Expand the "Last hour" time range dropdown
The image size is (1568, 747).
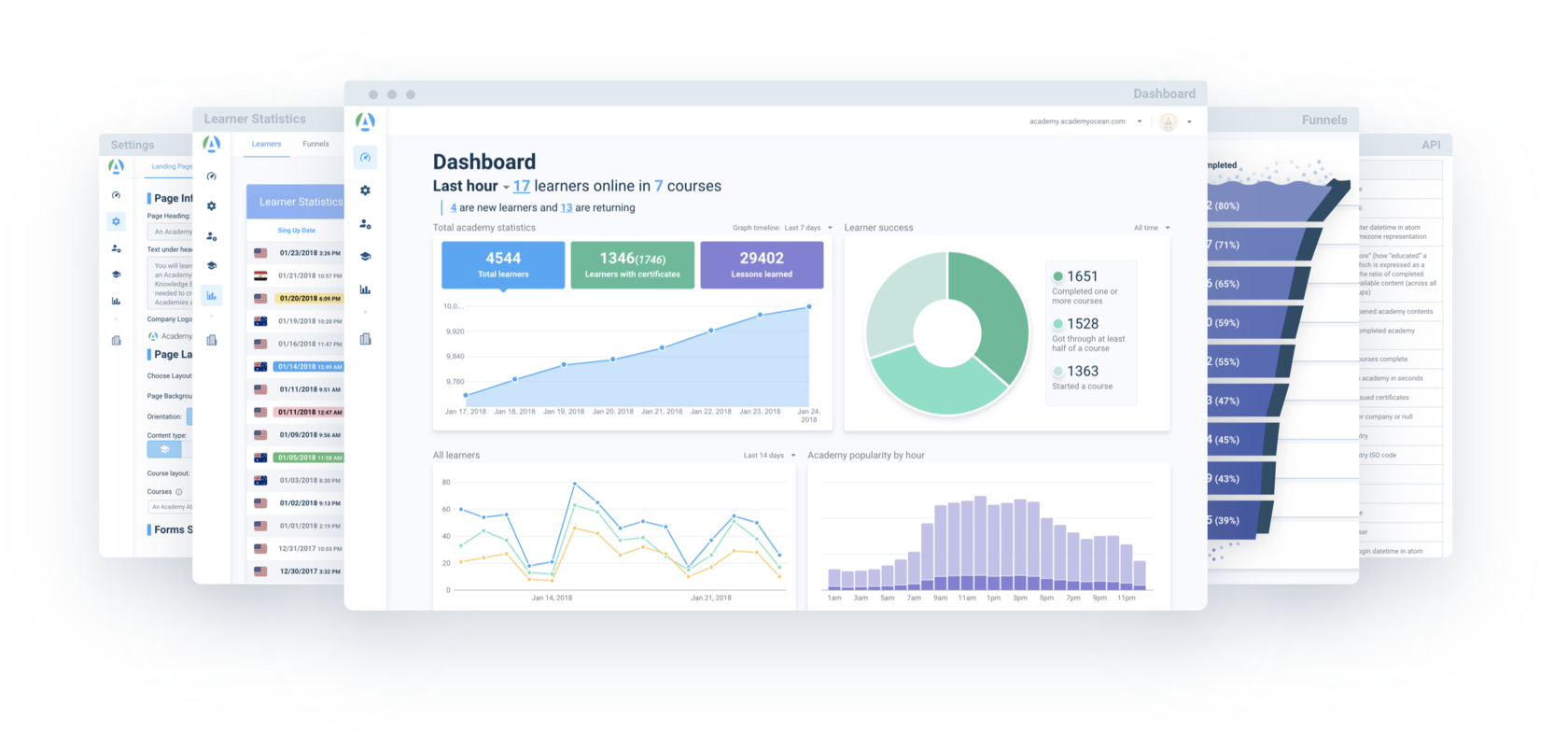pyautogui.click(x=506, y=188)
